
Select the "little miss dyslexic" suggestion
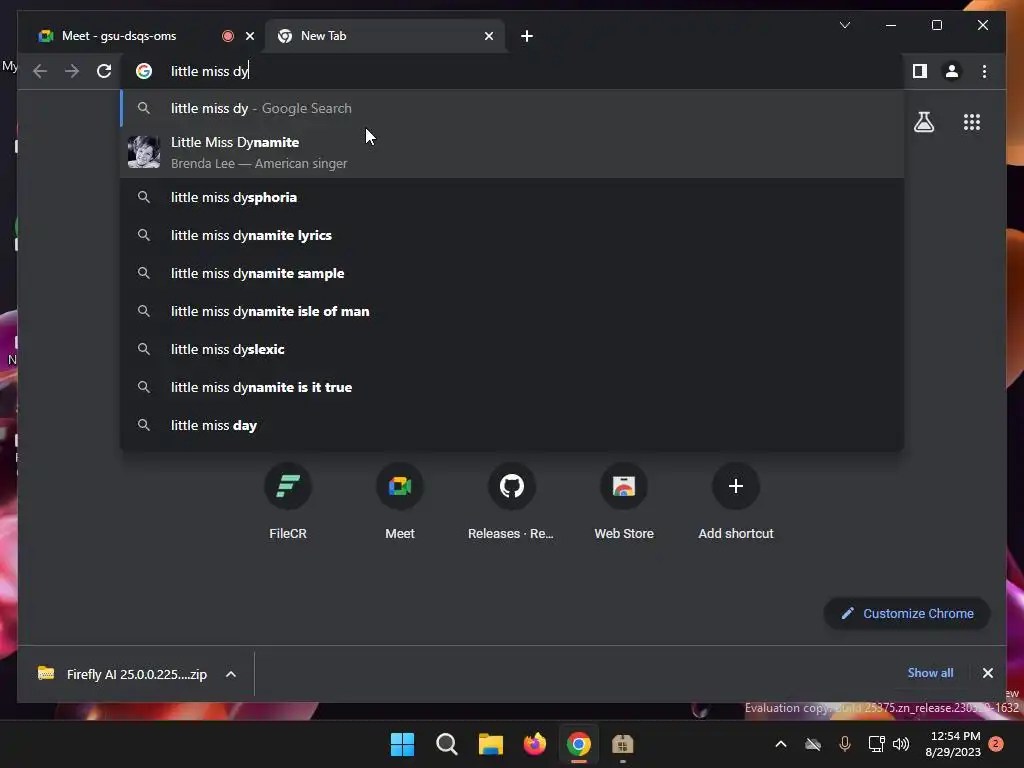(x=512, y=349)
